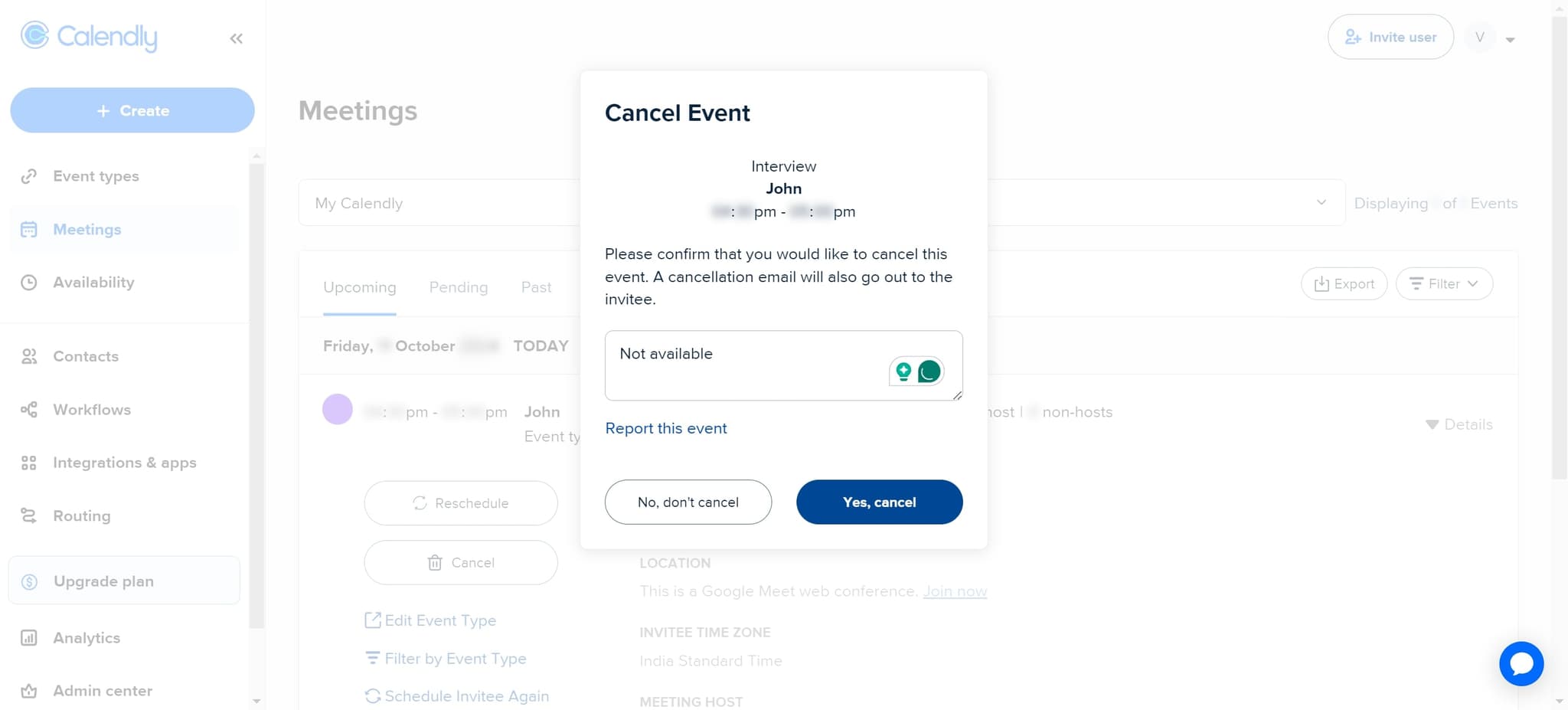Open the Filter dropdown
This screenshot has width=1568, height=710.
pos(1444,283)
